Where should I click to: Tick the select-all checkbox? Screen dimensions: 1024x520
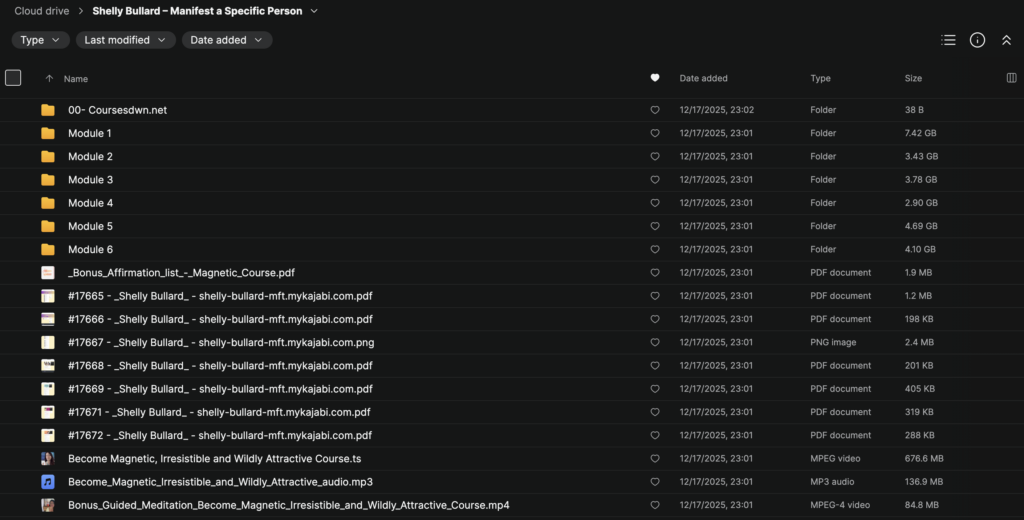[x=13, y=77]
